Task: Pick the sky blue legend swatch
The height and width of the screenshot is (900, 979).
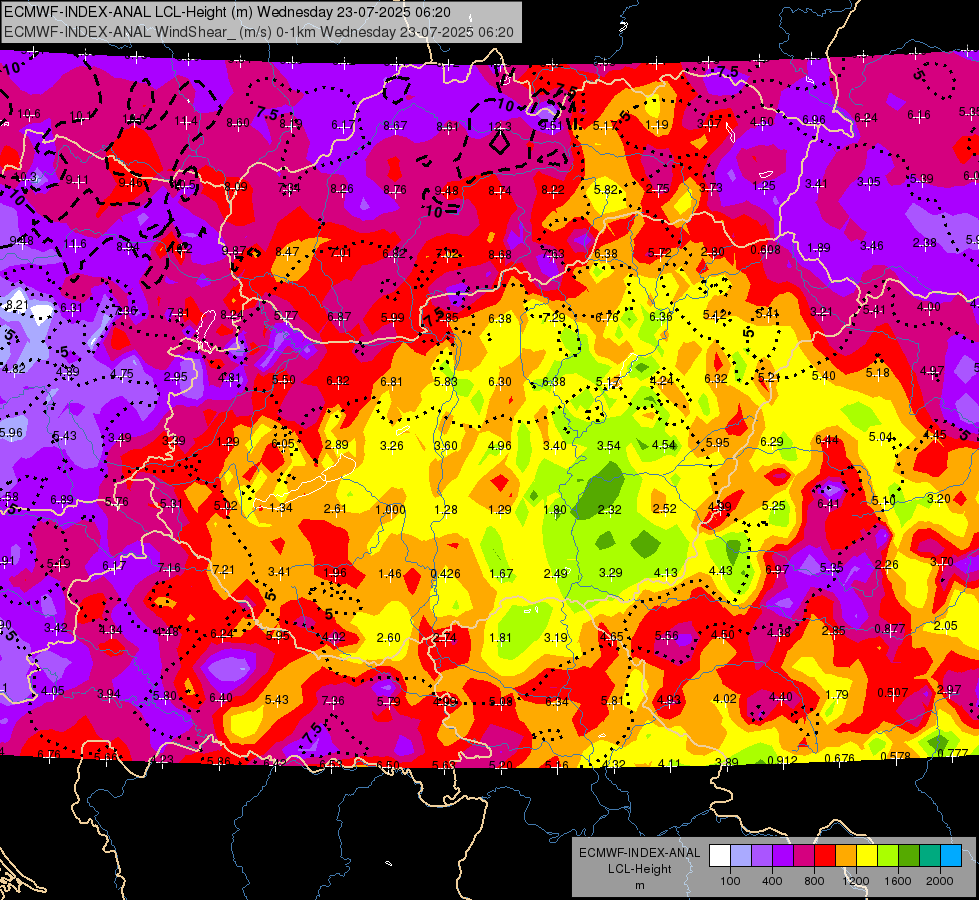Action: point(951,856)
